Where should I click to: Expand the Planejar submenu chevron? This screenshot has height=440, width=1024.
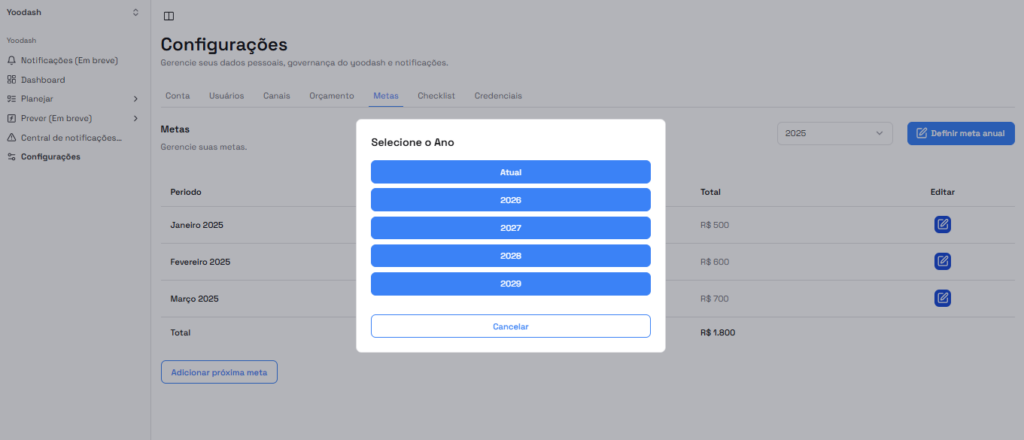click(135, 99)
